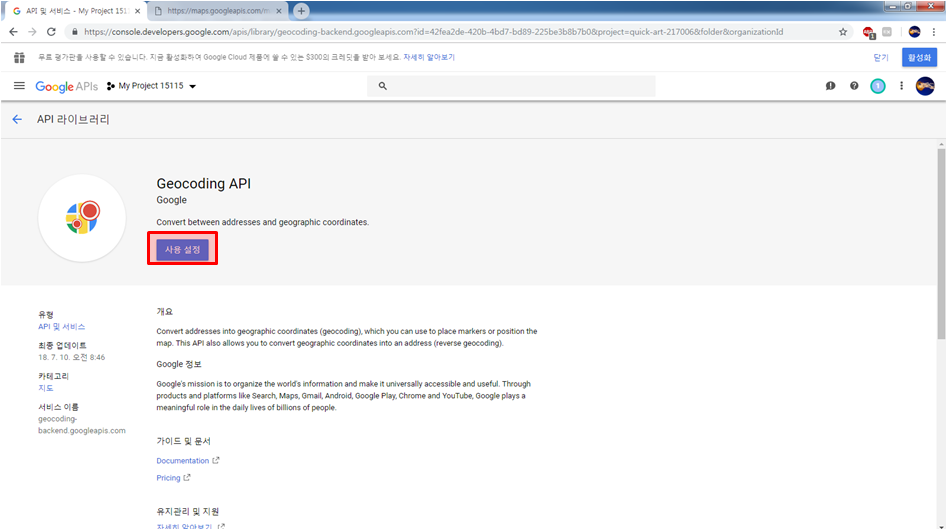Open the account avatar in console header
The image size is (947, 530).
pyautogui.click(x=925, y=86)
